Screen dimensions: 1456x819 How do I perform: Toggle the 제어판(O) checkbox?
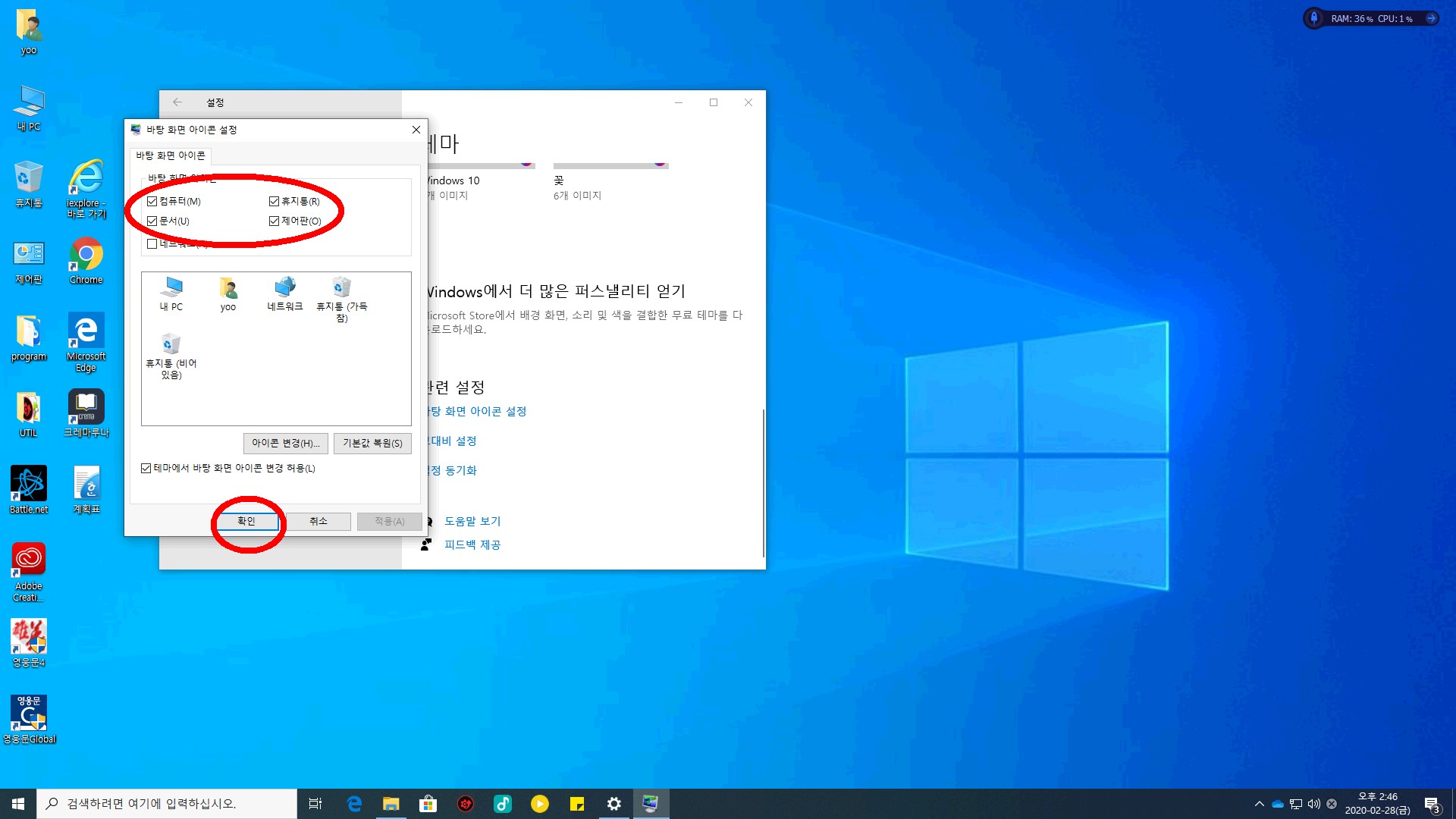point(275,221)
